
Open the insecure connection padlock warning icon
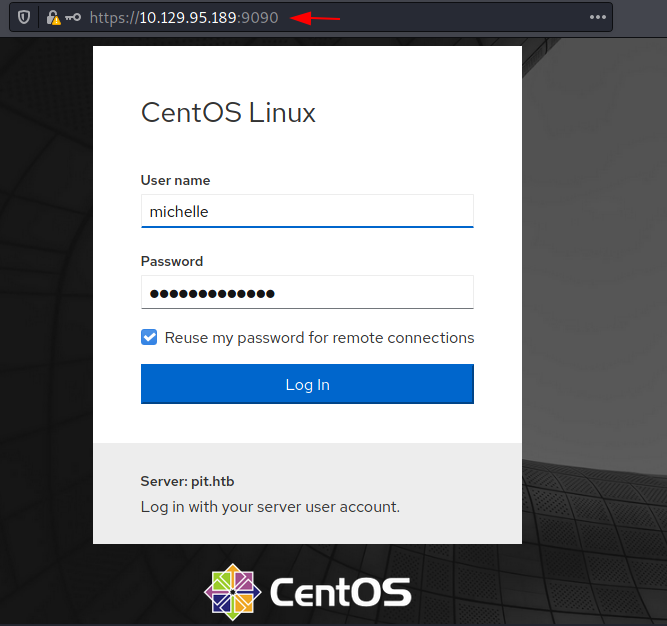coord(53,17)
